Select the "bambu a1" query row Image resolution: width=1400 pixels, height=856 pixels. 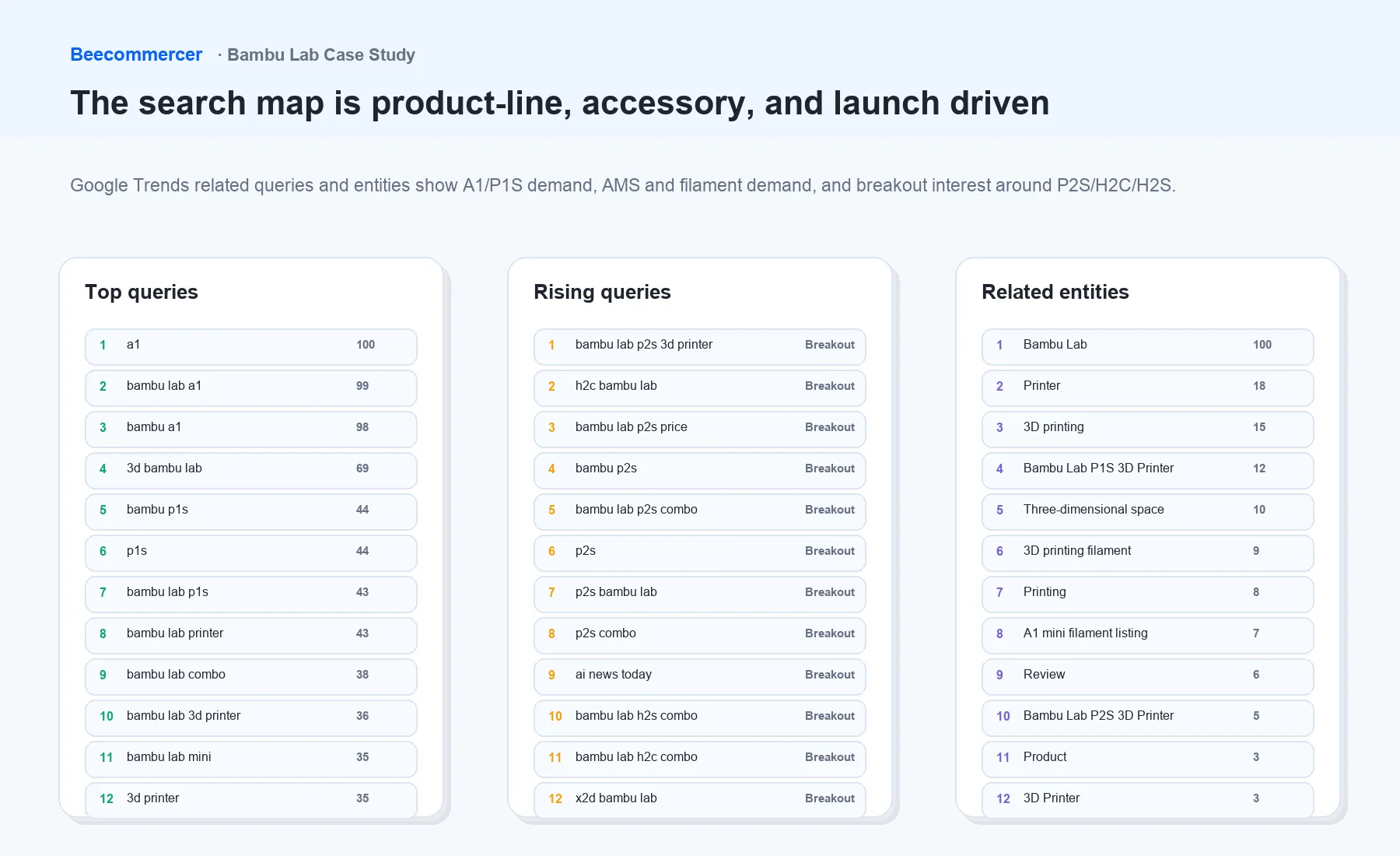pyautogui.click(x=251, y=429)
